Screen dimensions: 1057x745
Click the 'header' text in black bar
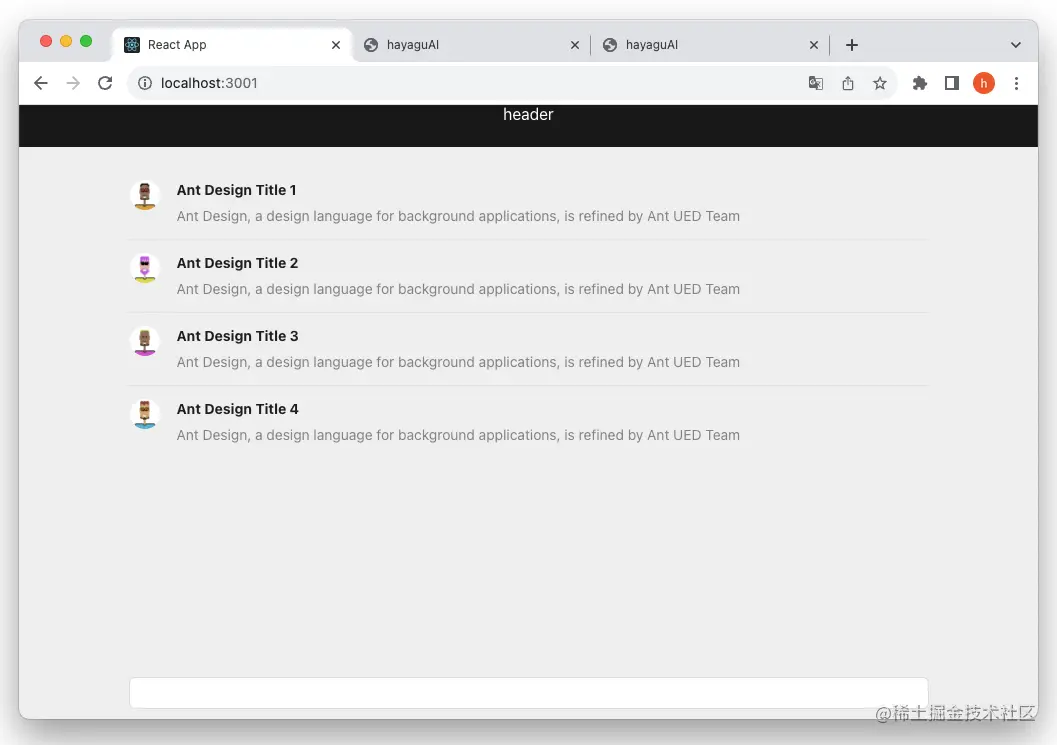pos(528,115)
